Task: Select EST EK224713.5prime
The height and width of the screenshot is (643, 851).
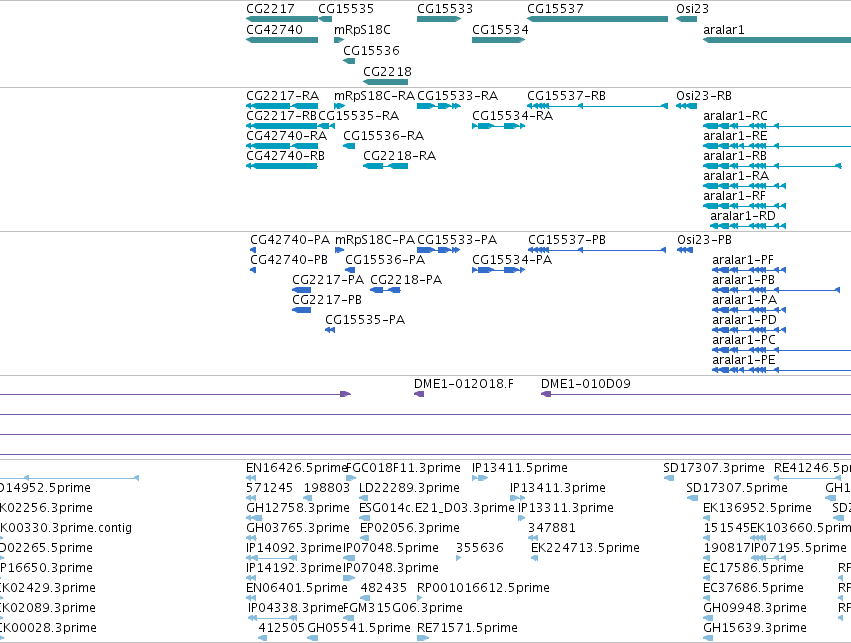Action: click(x=585, y=548)
